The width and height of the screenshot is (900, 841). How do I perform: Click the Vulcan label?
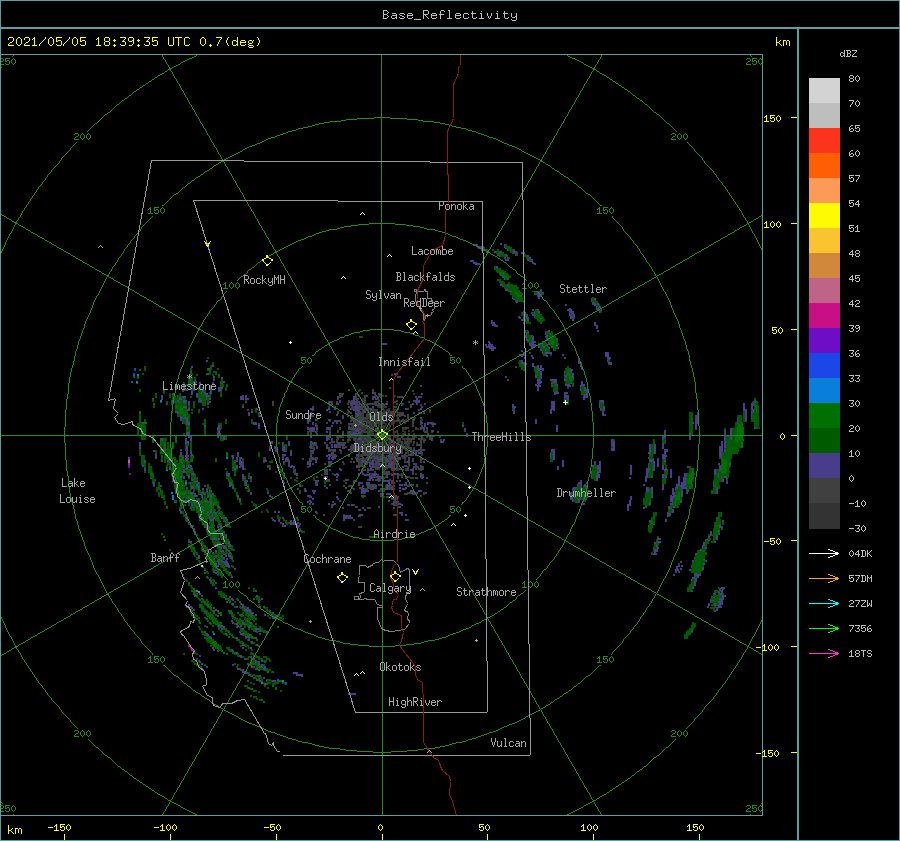(509, 743)
